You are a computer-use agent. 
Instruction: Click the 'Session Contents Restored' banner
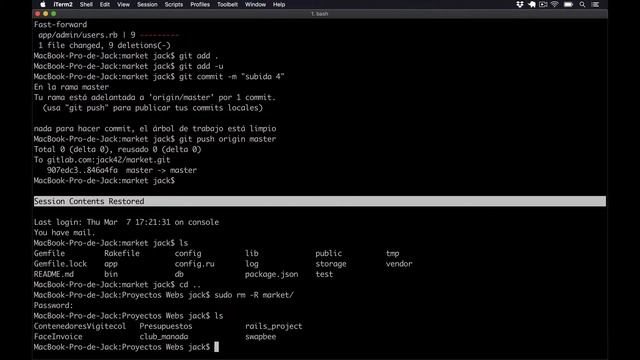click(x=320, y=201)
